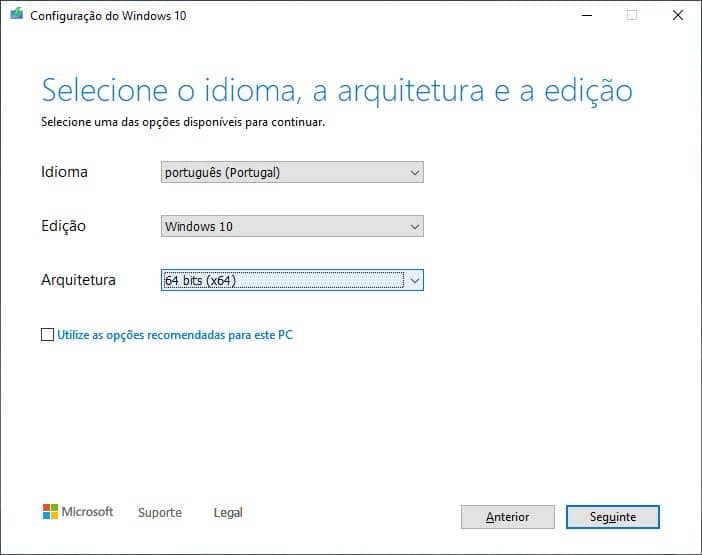
Task: Open the Edição dropdown arrow
Action: pyautogui.click(x=415, y=226)
